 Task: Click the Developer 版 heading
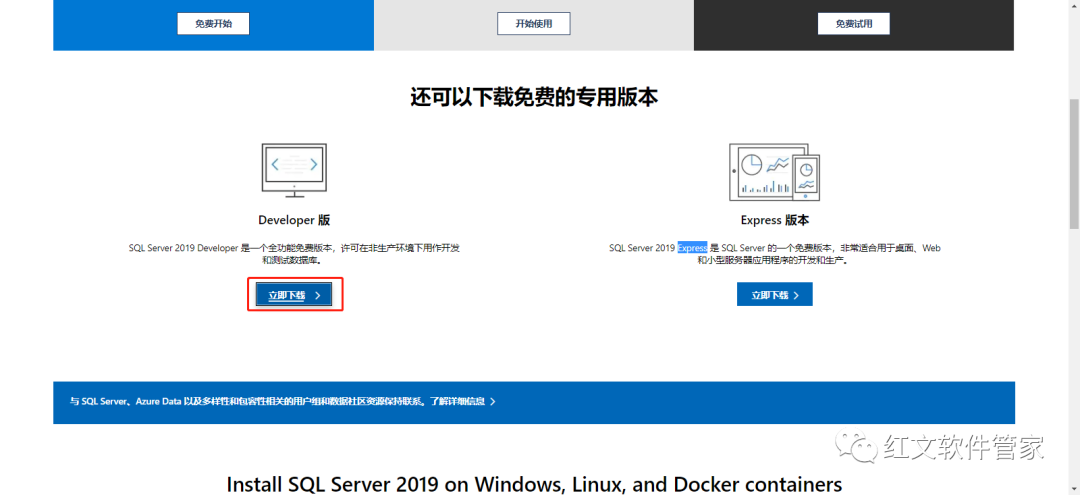pos(294,220)
